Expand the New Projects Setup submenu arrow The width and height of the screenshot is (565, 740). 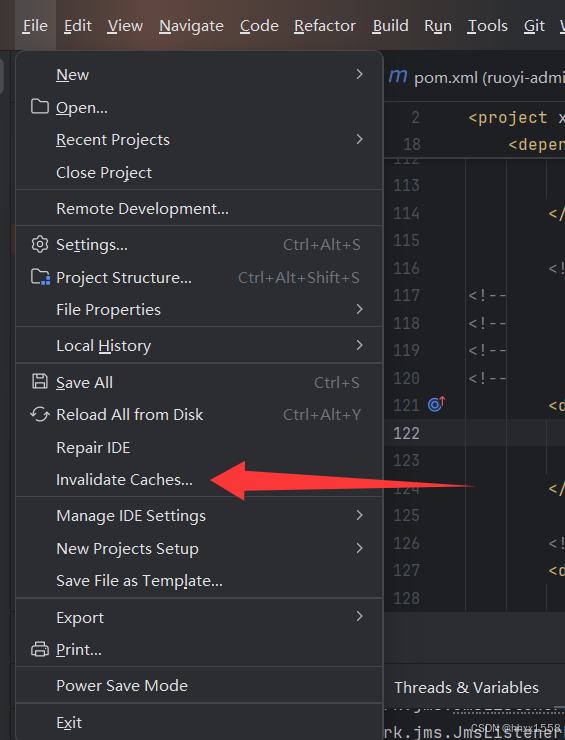(x=360, y=548)
